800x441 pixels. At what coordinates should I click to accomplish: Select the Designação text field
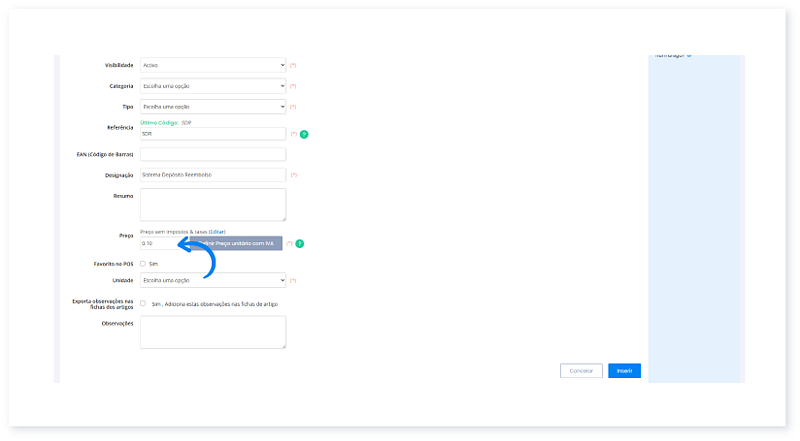(x=213, y=174)
